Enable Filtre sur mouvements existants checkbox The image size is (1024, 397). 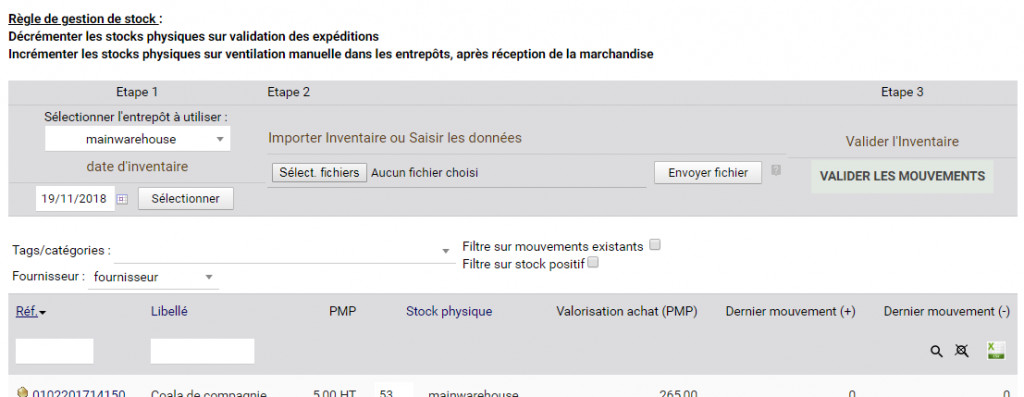point(655,245)
